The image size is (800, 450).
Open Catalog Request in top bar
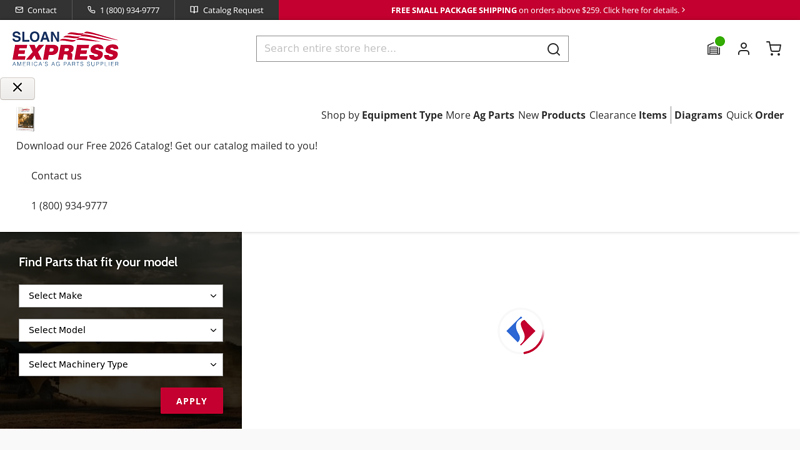tap(227, 10)
